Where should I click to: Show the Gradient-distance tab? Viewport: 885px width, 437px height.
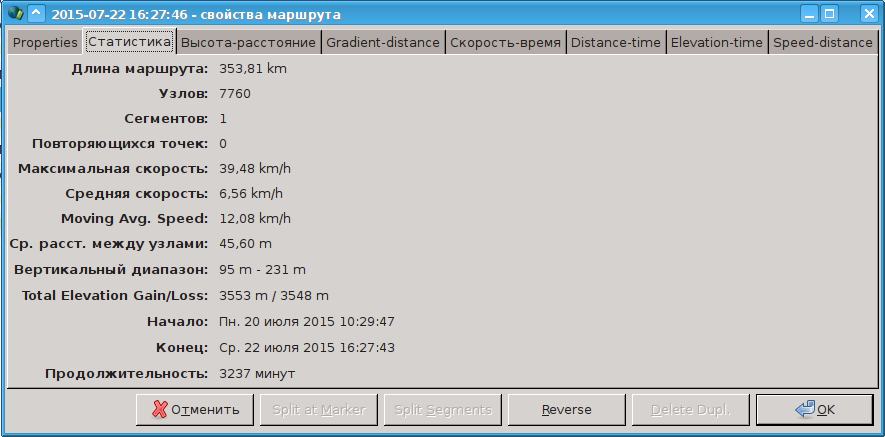[x=383, y=42]
